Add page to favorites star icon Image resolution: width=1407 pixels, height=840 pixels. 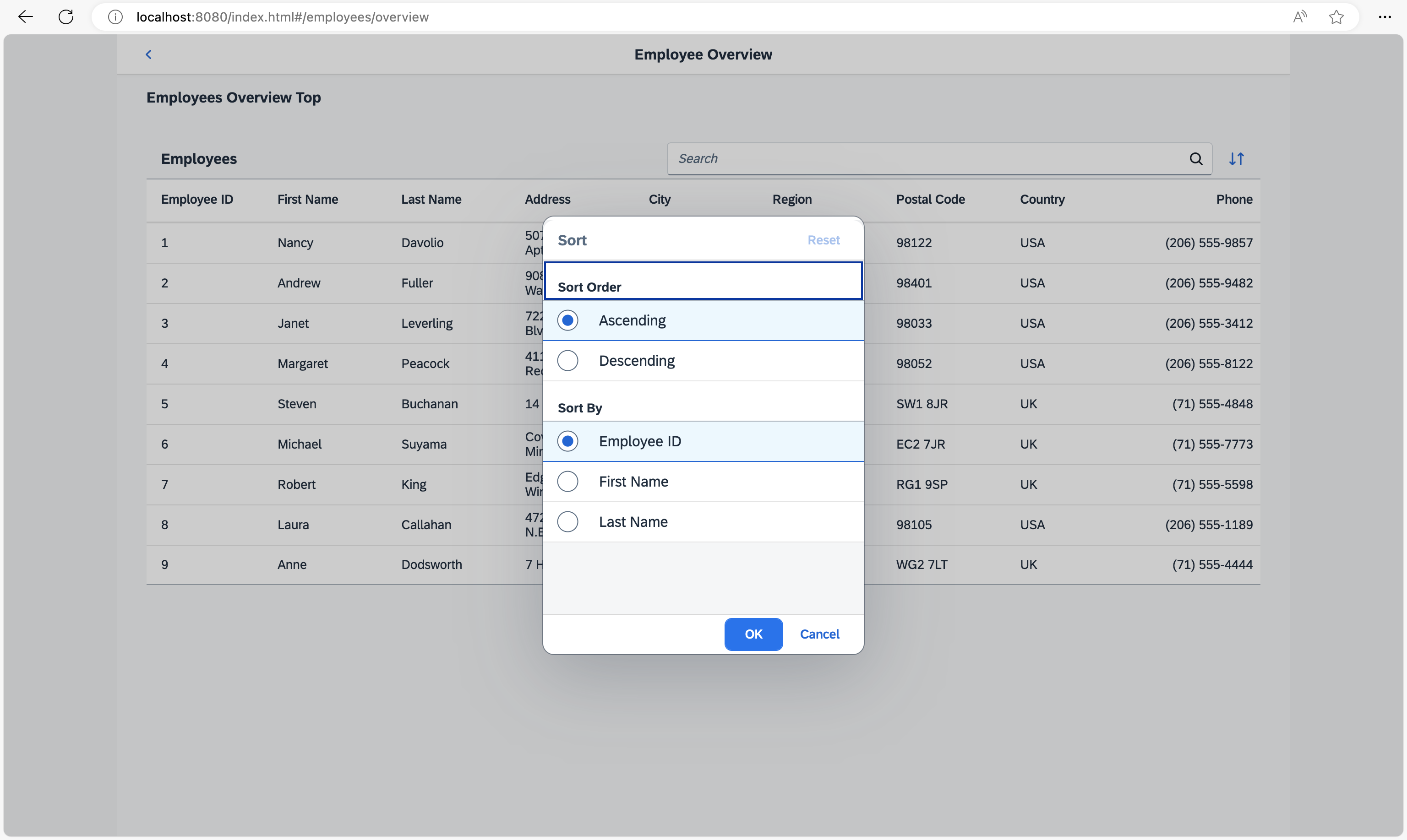click(1336, 17)
